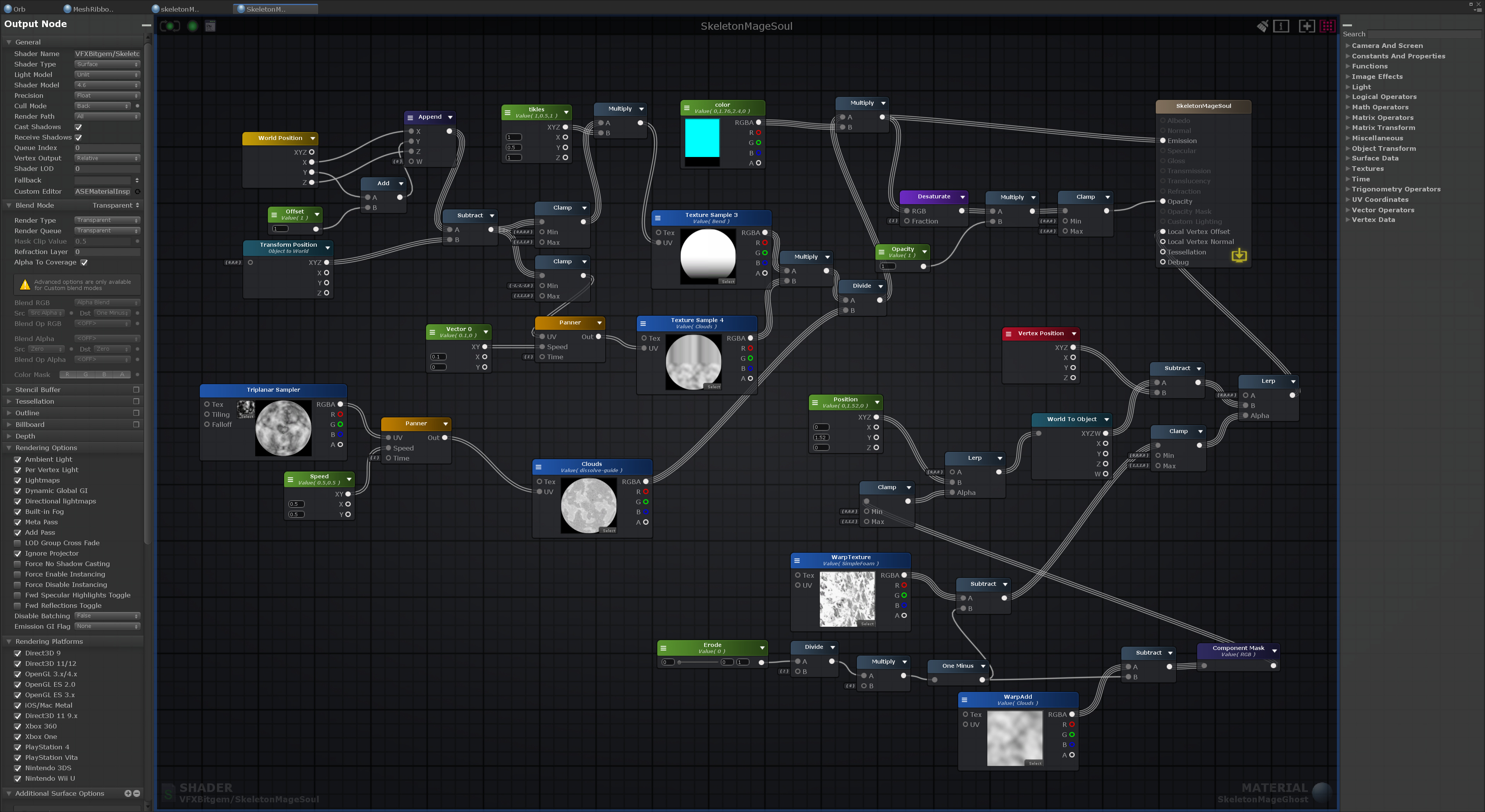Enable Force No Shadow Casting option
Image resolution: width=1485 pixels, height=812 pixels.
pyautogui.click(x=18, y=564)
